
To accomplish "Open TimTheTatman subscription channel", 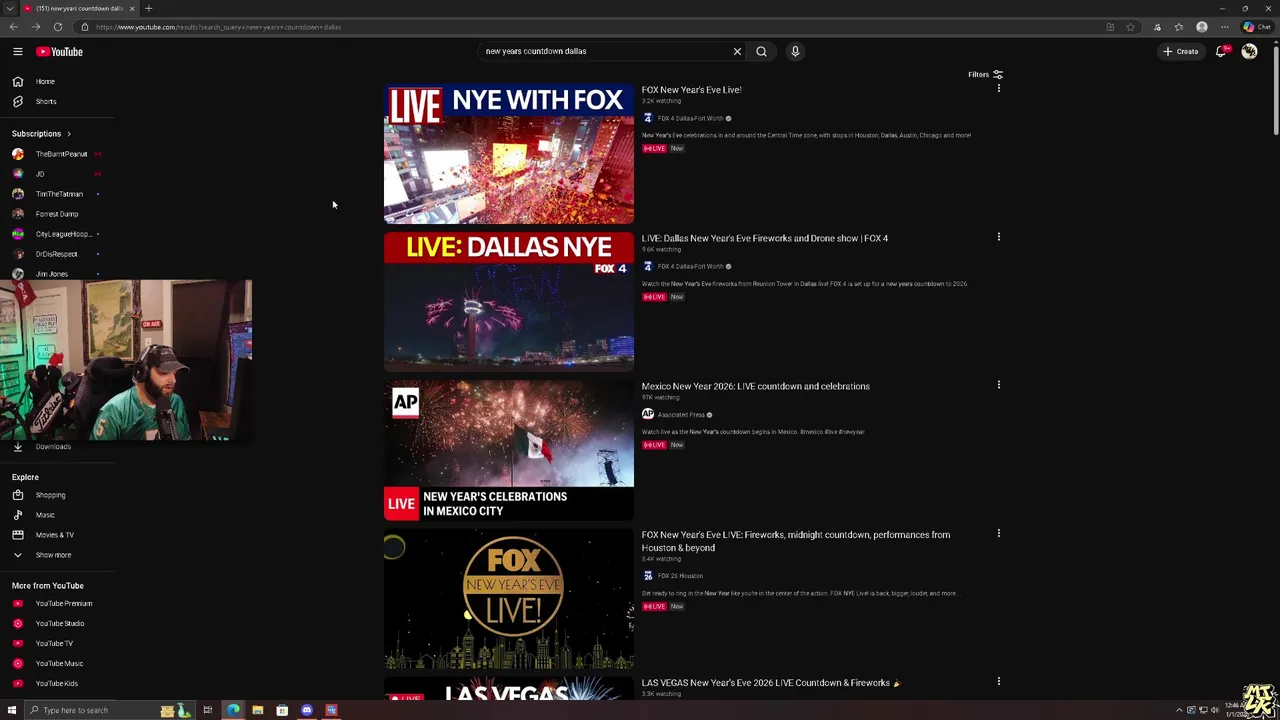I will (x=57, y=194).
